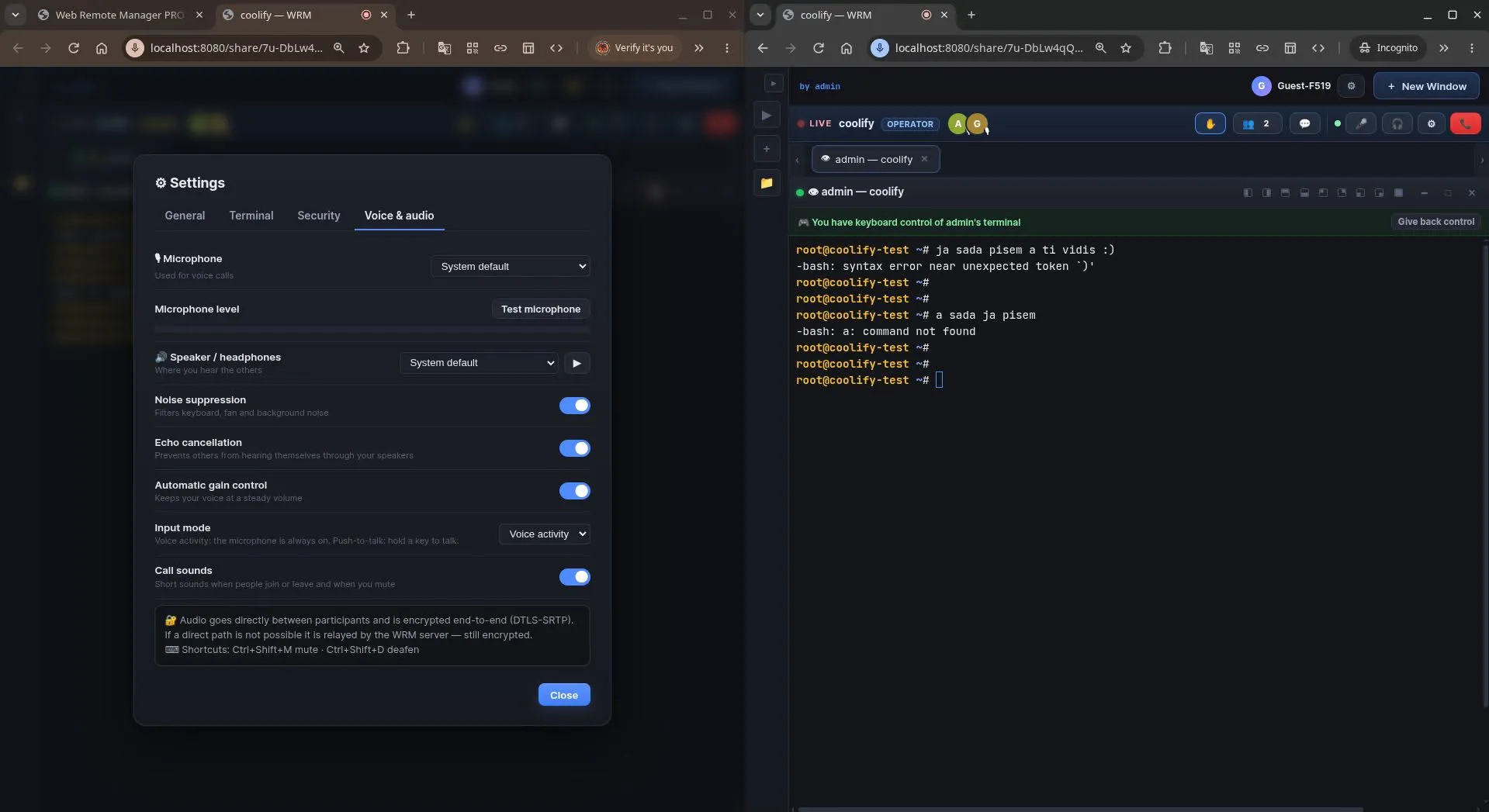
Task: Open the gear next to Guest-F519
Action: point(1351,86)
